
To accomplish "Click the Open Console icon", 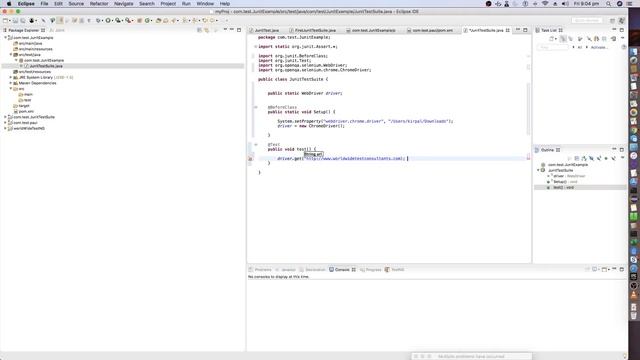I will coord(604,269).
